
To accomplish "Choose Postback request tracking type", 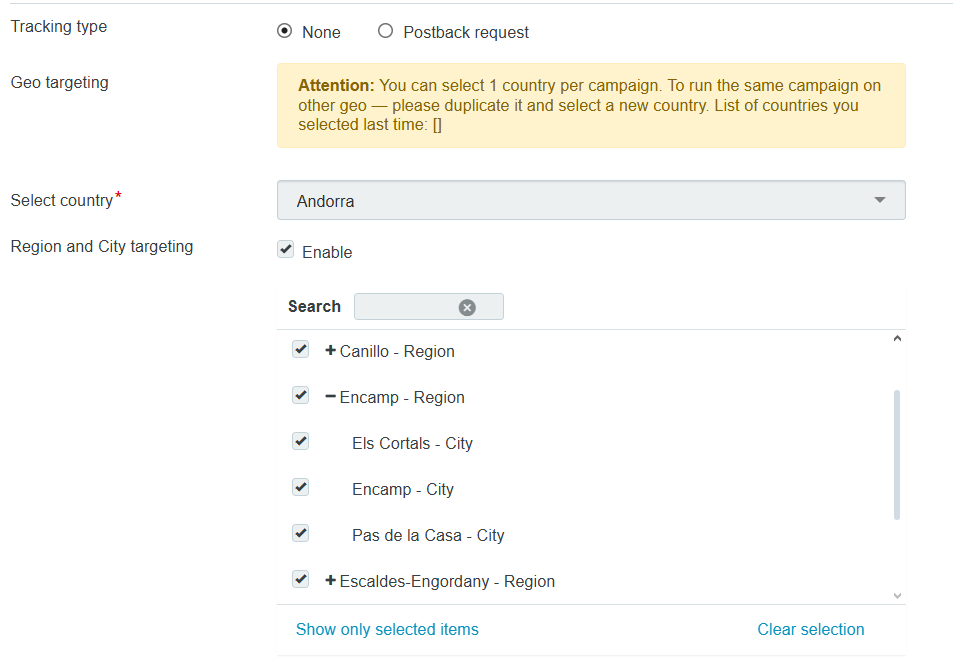I will point(386,32).
